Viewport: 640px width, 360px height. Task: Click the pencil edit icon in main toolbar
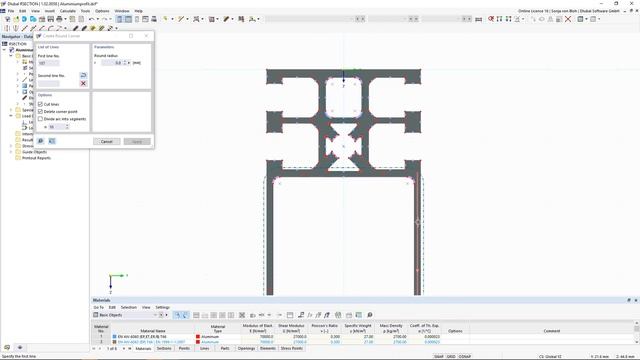[226, 19]
